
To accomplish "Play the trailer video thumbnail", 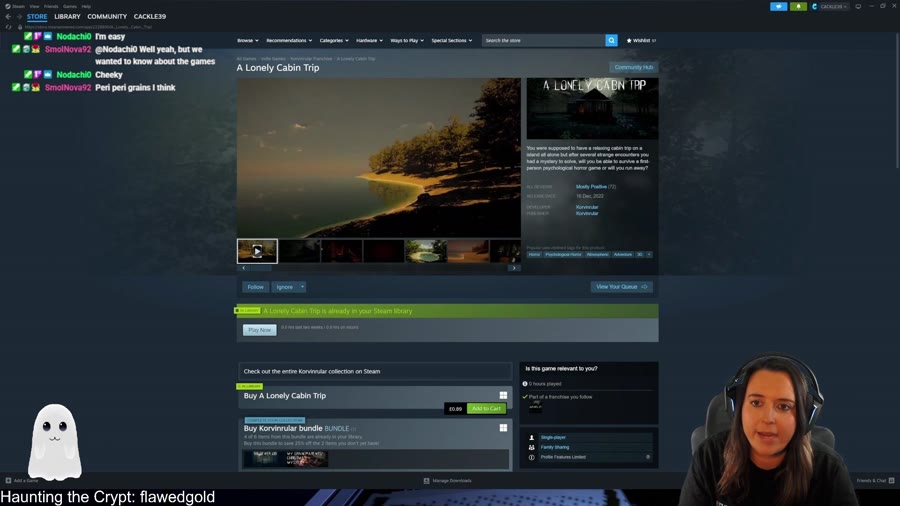I will pos(257,251).
